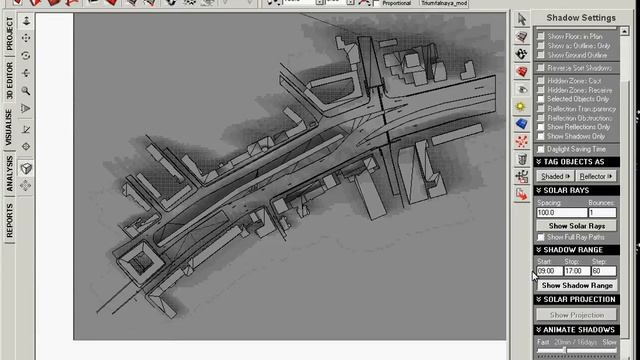Open the zone management panel icon
This screenshot has height=360, width=640.
[x=522, y=37]
